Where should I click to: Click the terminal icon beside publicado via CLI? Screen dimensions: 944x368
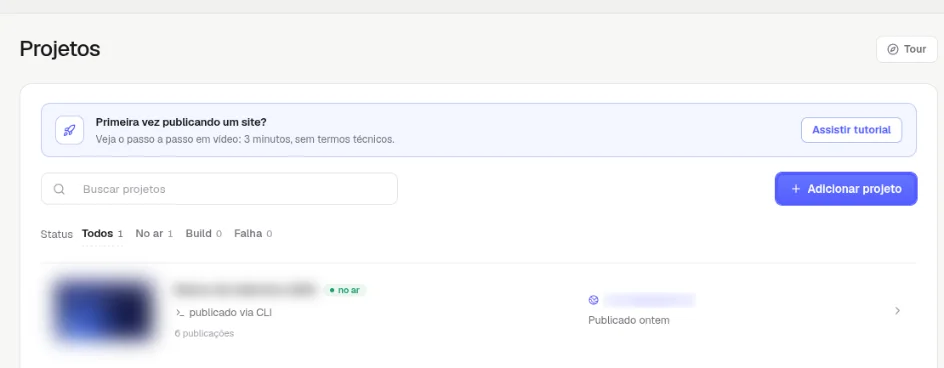[x=179, y=313]
